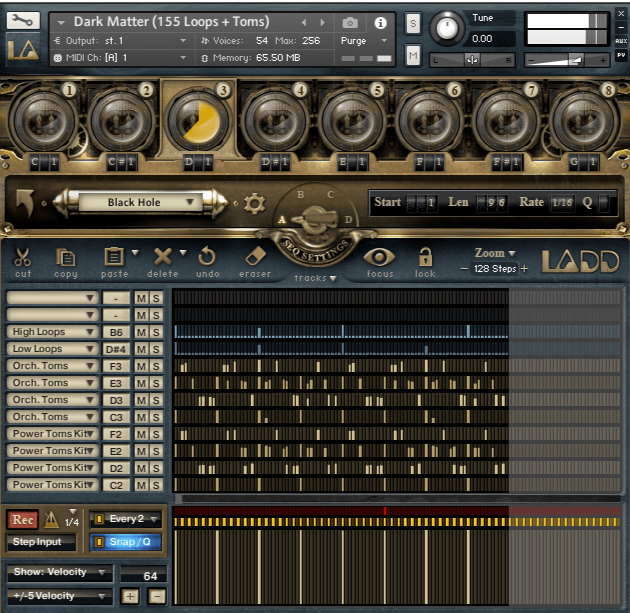Expand the Show: Velocity dropdown

pyautogui.click(x=59, y=573)
